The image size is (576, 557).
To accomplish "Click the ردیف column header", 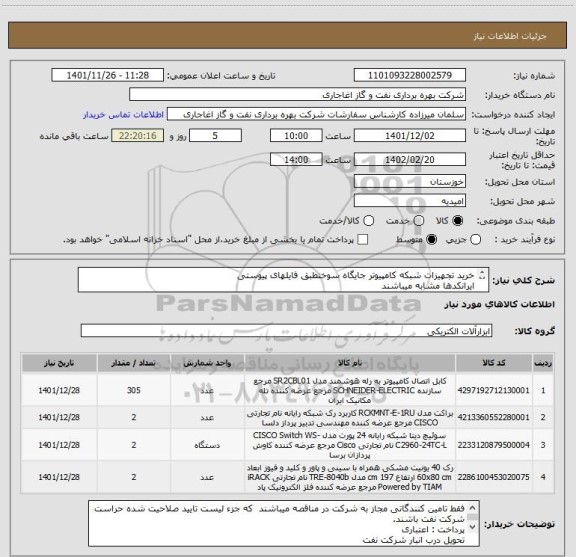I will tap(543, 363).
